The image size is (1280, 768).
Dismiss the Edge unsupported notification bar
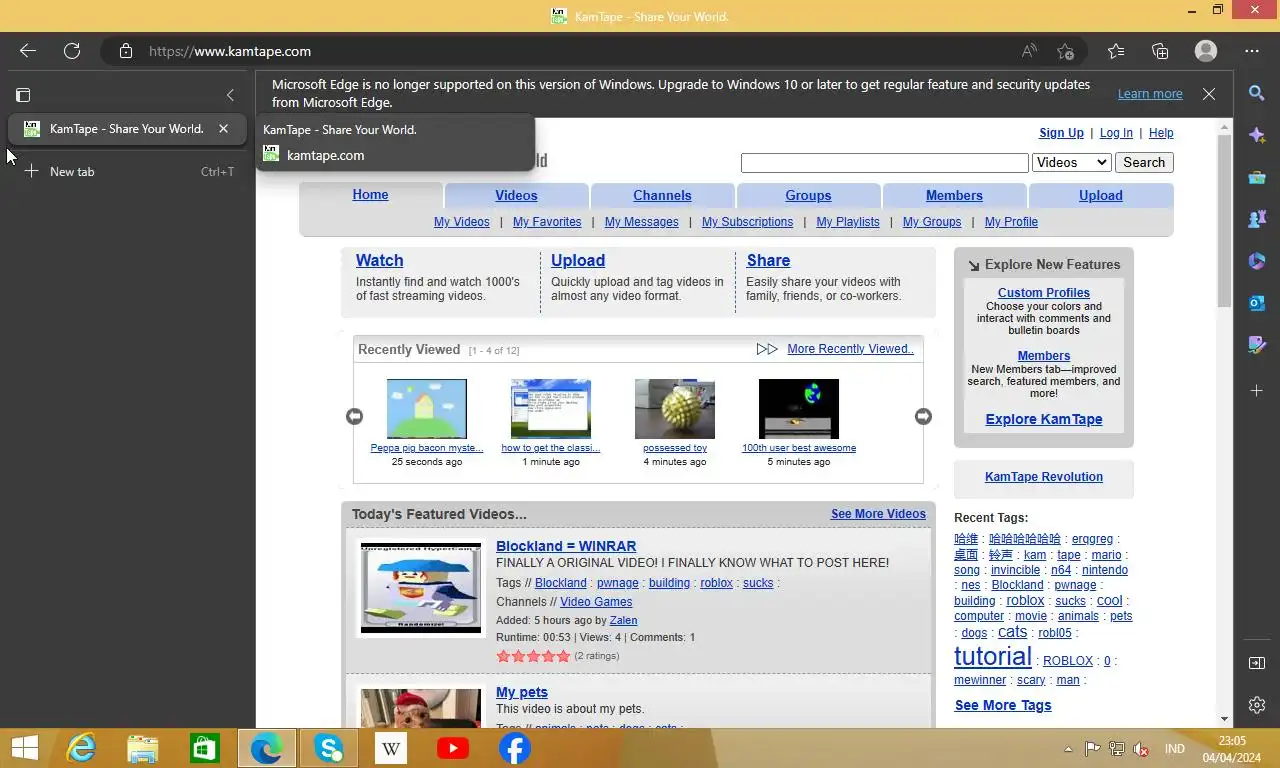(x=1209, y=94)
